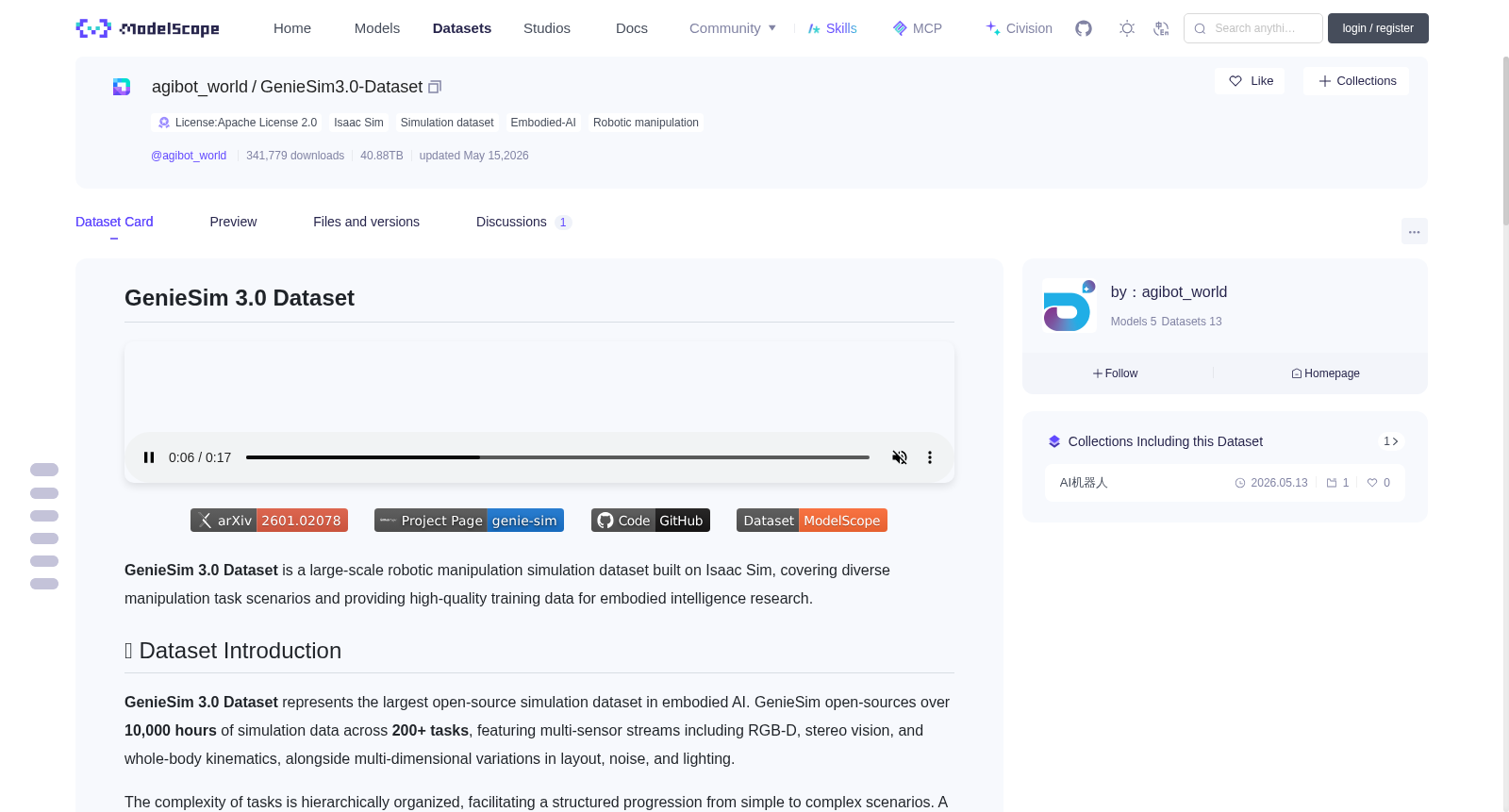
Task: Click the 'updated May 15,2026' text
Action: pyautogui.click(x=473, y=156)
